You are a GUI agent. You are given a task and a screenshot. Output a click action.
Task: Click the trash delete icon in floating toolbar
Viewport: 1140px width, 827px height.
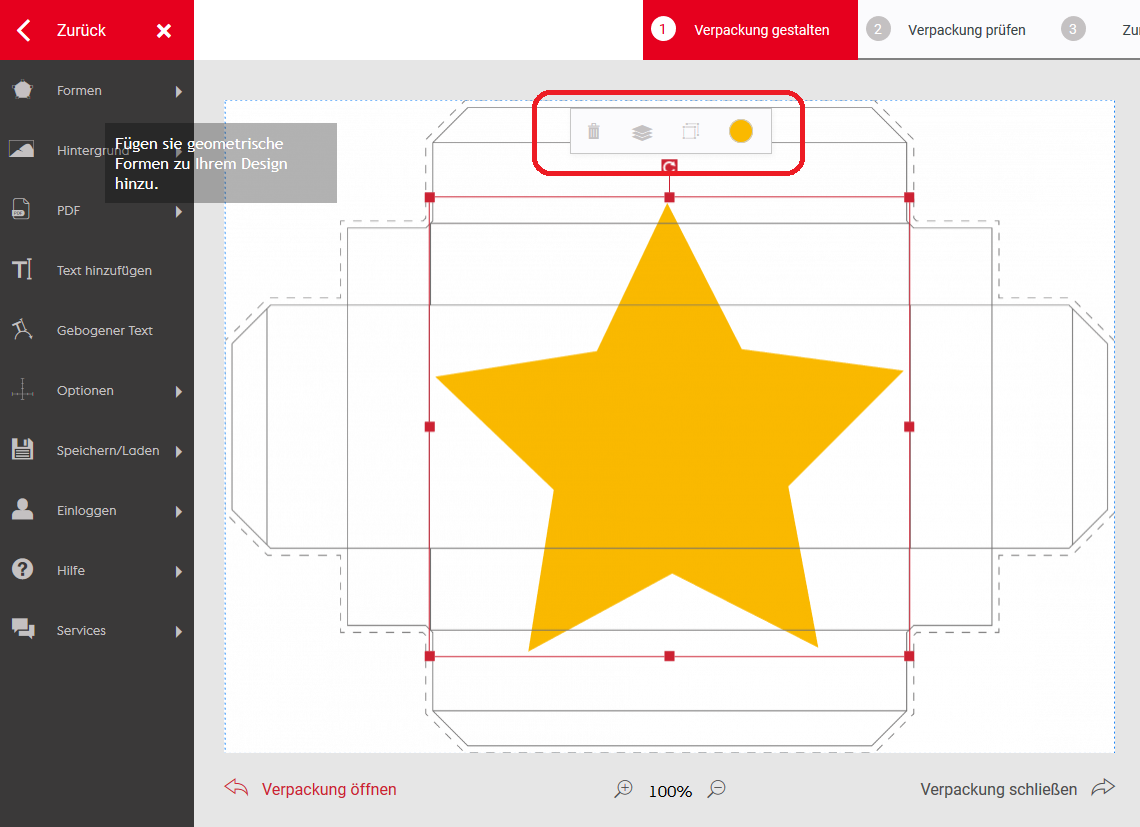click(x=594, y=132)
